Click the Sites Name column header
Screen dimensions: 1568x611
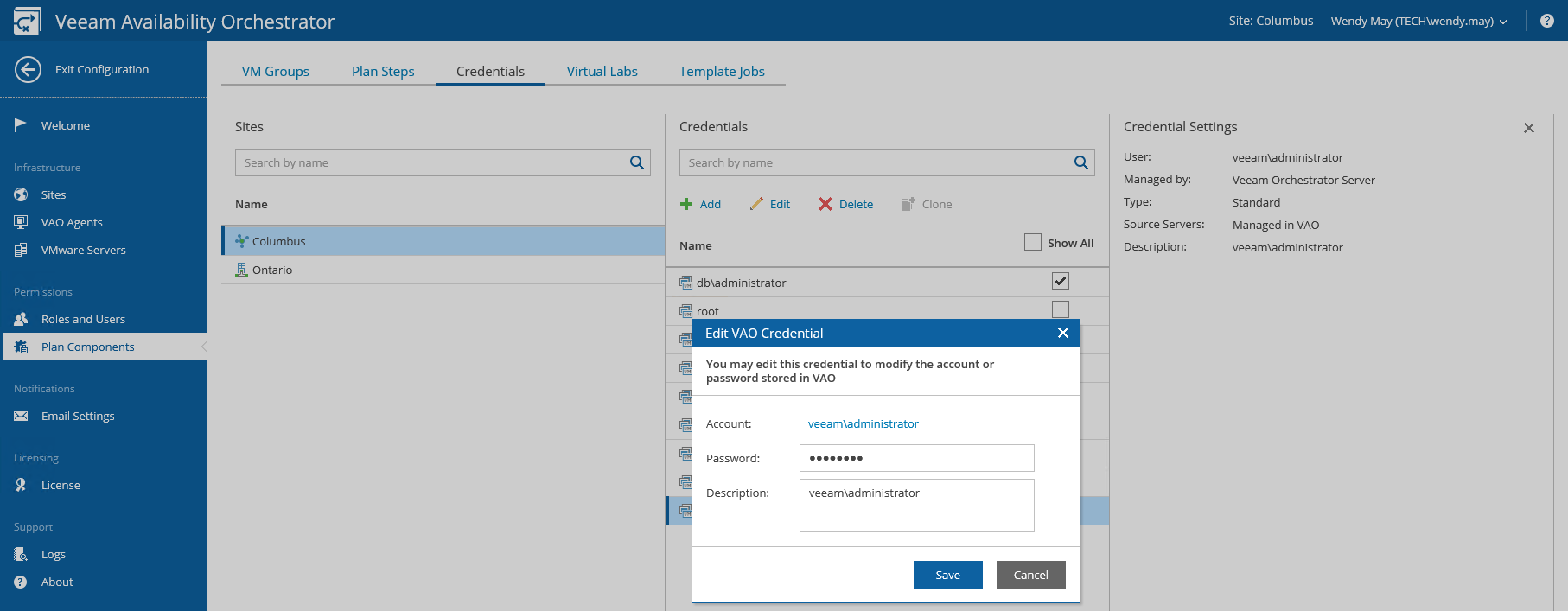pos(252,204)
